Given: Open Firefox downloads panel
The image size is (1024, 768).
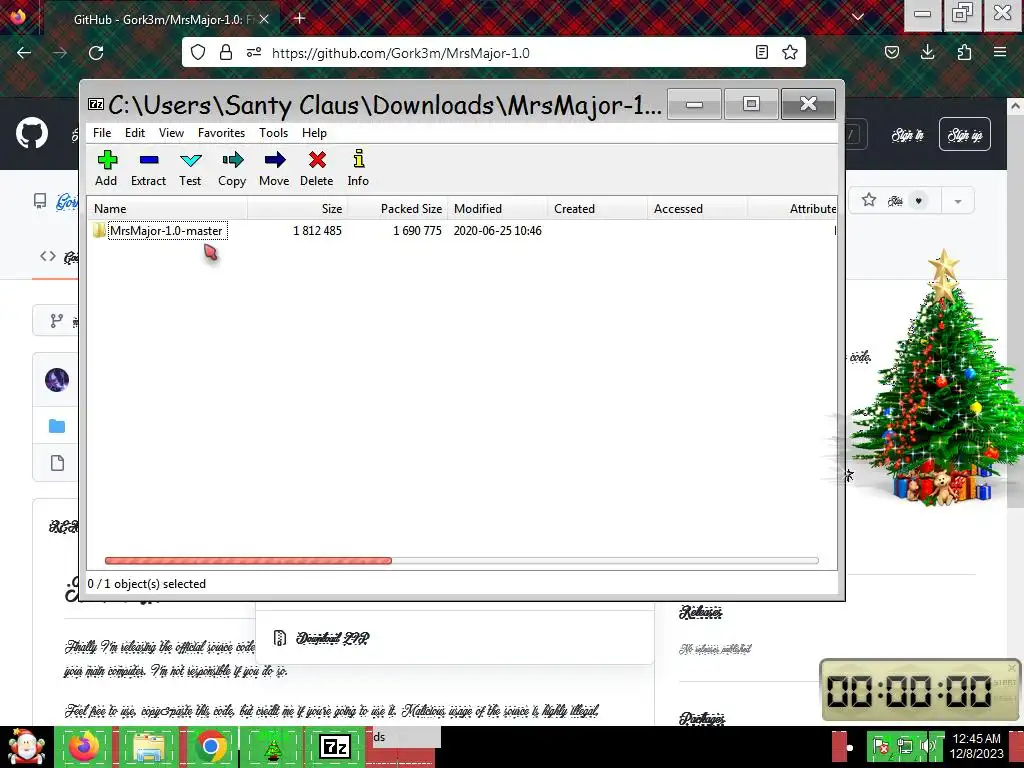Looking at the screenshot, I should tap(927, 52).
